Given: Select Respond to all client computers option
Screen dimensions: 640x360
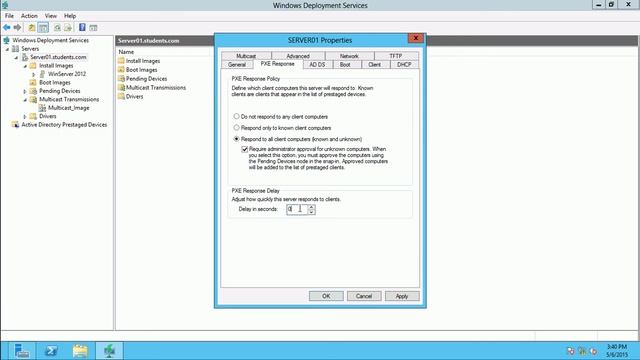Looking at the screenshot, I should [236, 139].
